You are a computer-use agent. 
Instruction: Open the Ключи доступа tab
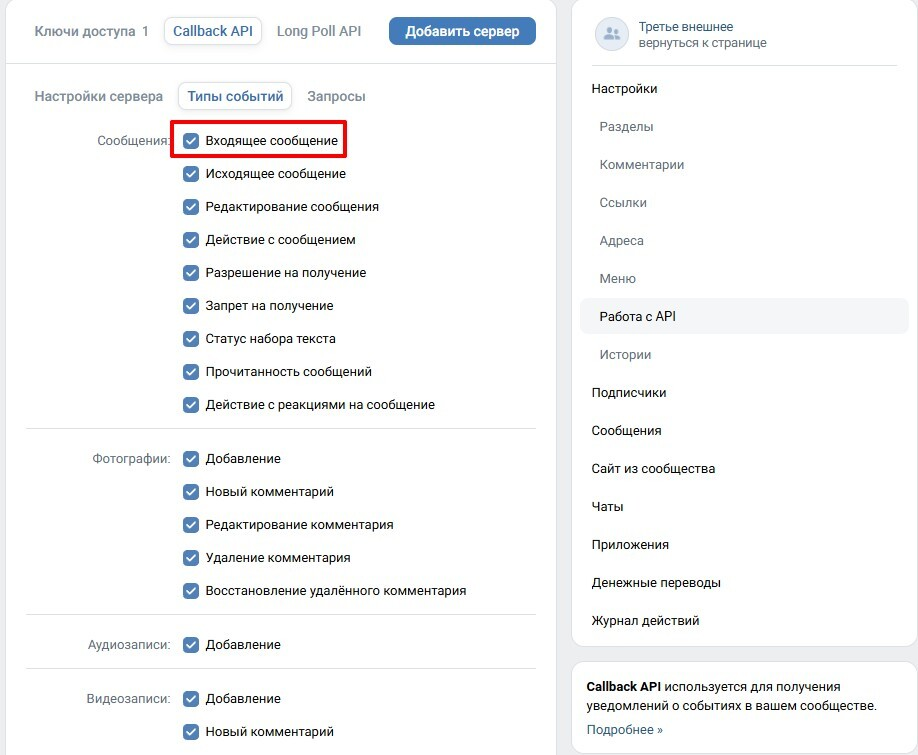click(x=91, y=31)
